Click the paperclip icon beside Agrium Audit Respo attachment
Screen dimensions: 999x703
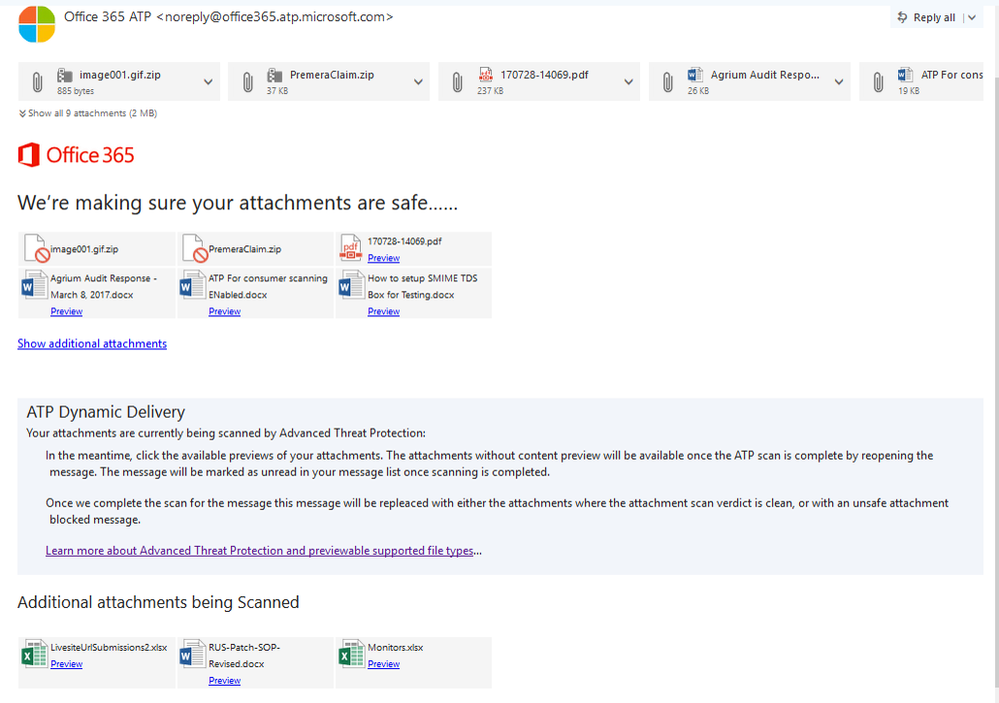click(x=668, y=82)
